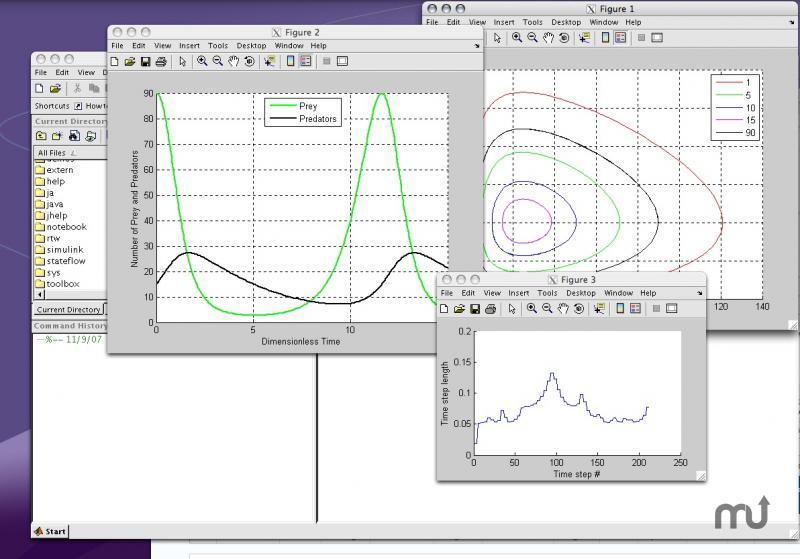Image resolution: width=800 pixels, height=559 pixels.
Task: Toggle Insert Legend button in Figure 2
Action: click(306, 61)
